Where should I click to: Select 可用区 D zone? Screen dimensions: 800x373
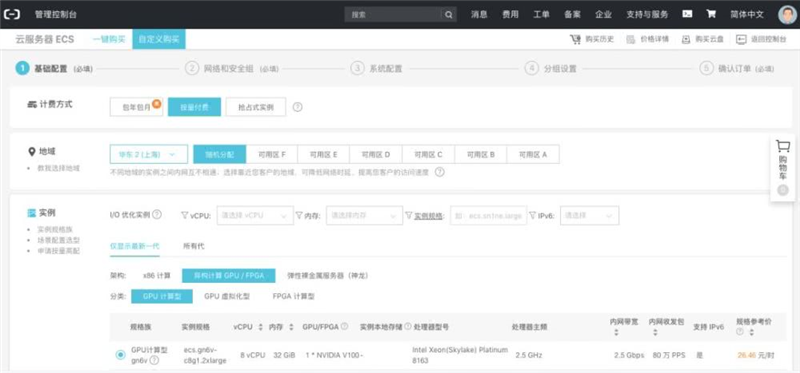coord(376,154)
